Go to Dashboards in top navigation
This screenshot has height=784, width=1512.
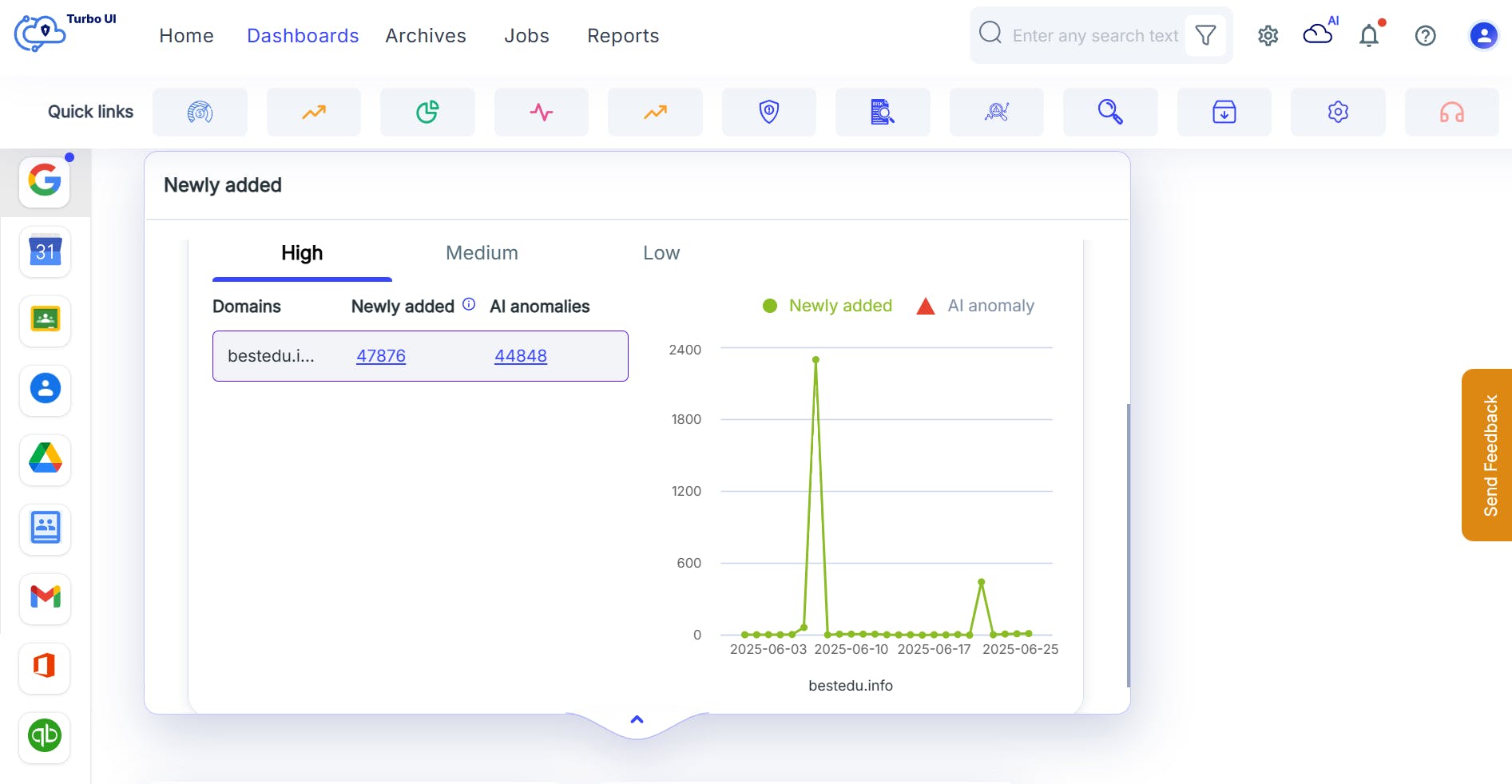303,36
